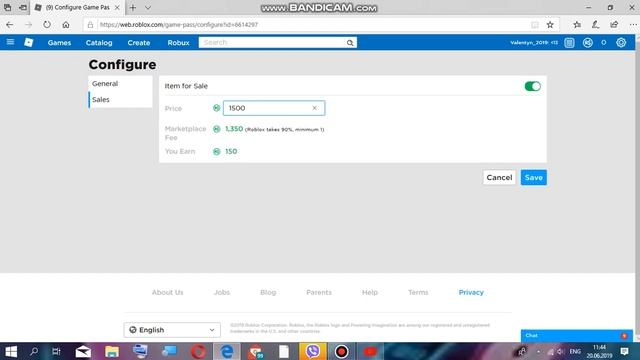
Task: Open Task View on the taskbar
Action: pyautogui.click(x=56, y=351)
